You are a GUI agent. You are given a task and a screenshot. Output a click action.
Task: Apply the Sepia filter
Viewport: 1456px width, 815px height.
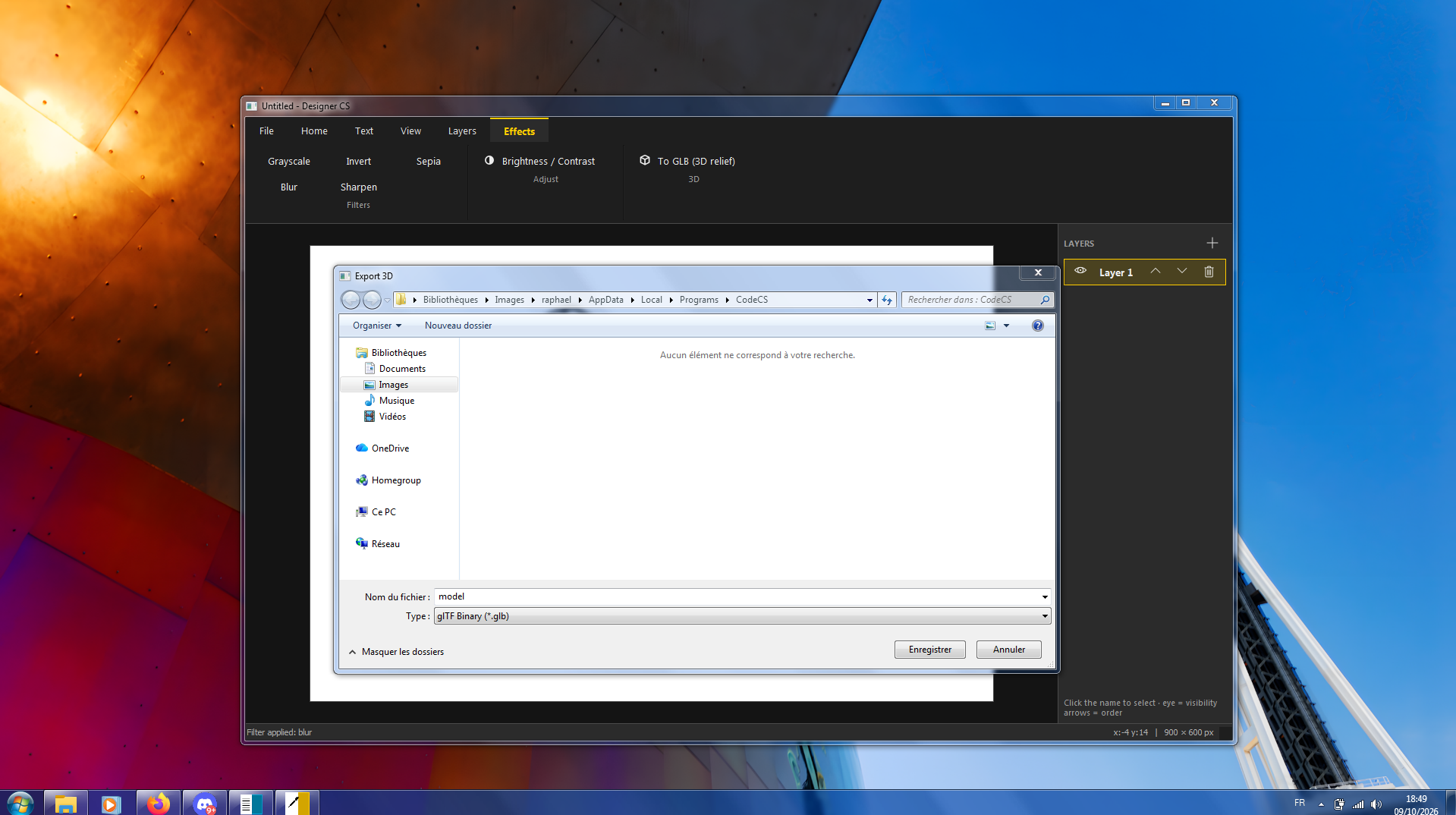[x=428, y=162]
